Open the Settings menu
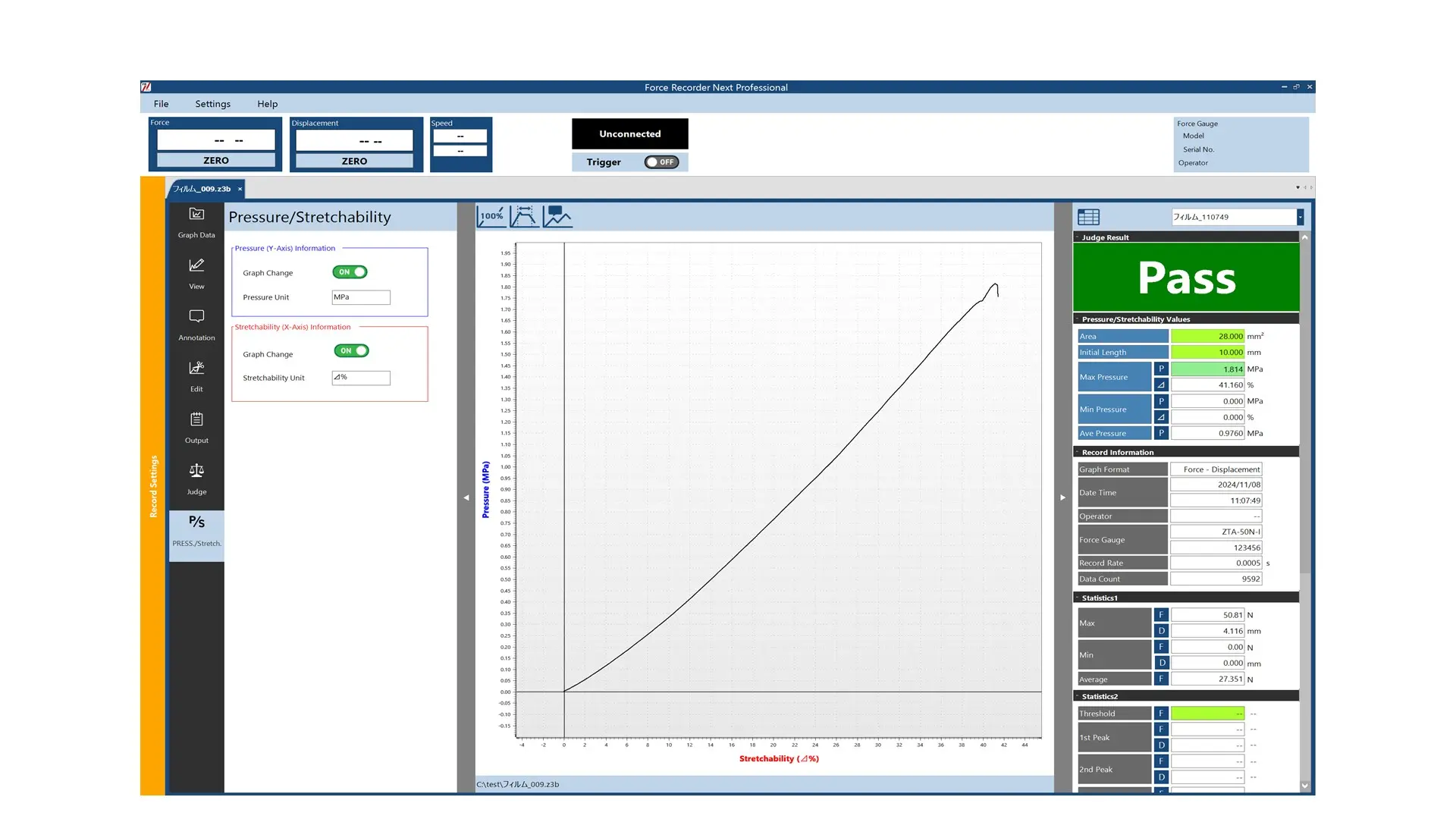Screen dimensions: 1456x819 pyautogui.click(x=213, y=103)
